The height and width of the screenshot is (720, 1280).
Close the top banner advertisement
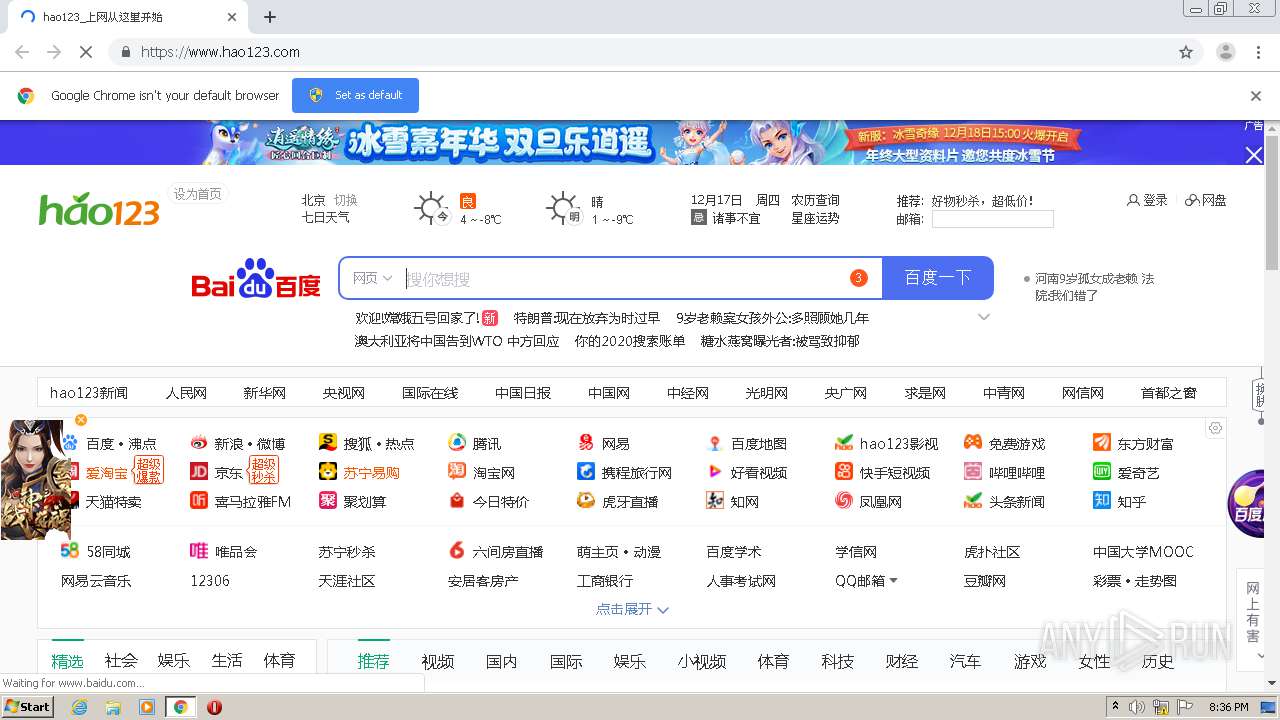[1254, 155]
